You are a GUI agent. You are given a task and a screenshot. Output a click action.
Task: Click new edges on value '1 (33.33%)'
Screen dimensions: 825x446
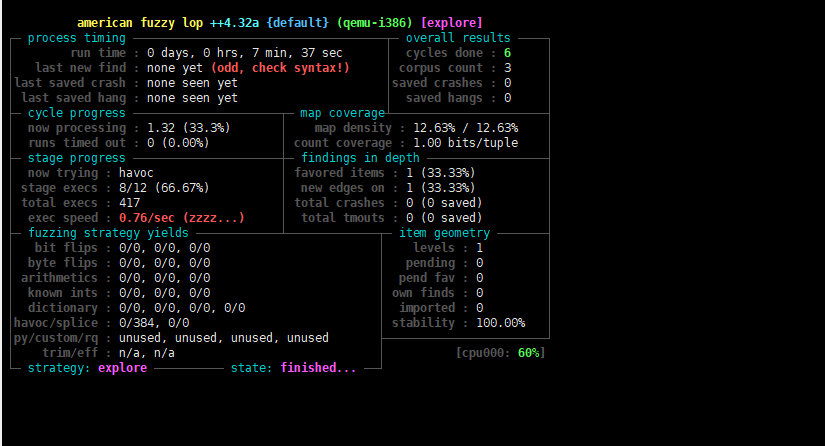(440, 188)
